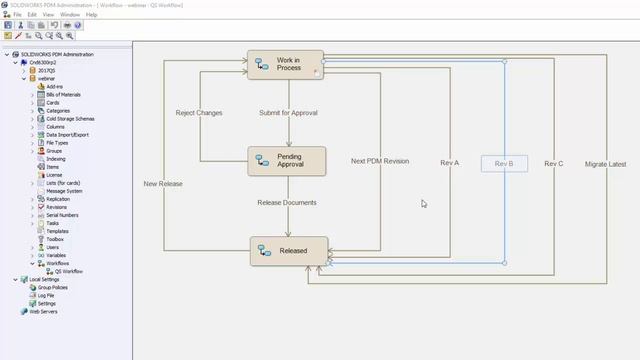
Task: Select Settings under Local Settings
Action: 47,304
